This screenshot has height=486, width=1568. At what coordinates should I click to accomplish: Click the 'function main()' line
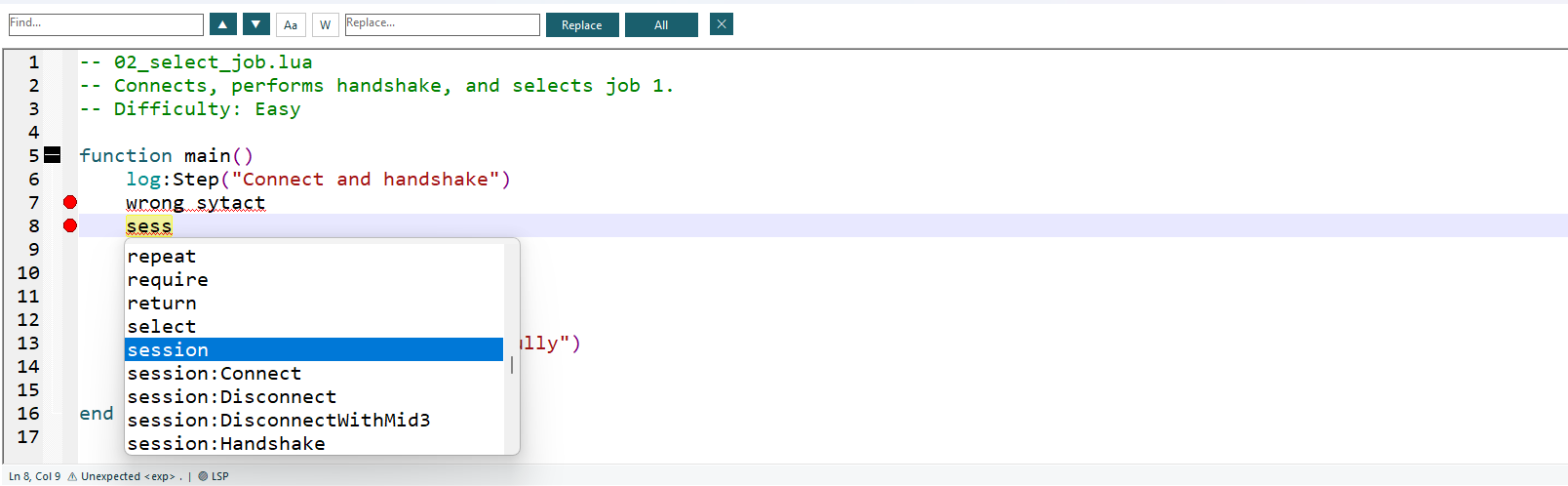click(166, 155)
